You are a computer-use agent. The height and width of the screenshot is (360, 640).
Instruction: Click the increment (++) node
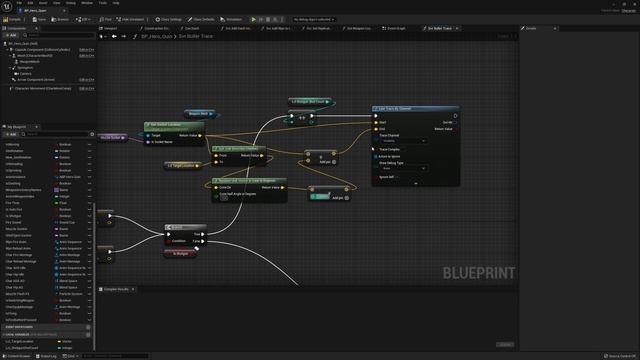(x=302, y=118)
